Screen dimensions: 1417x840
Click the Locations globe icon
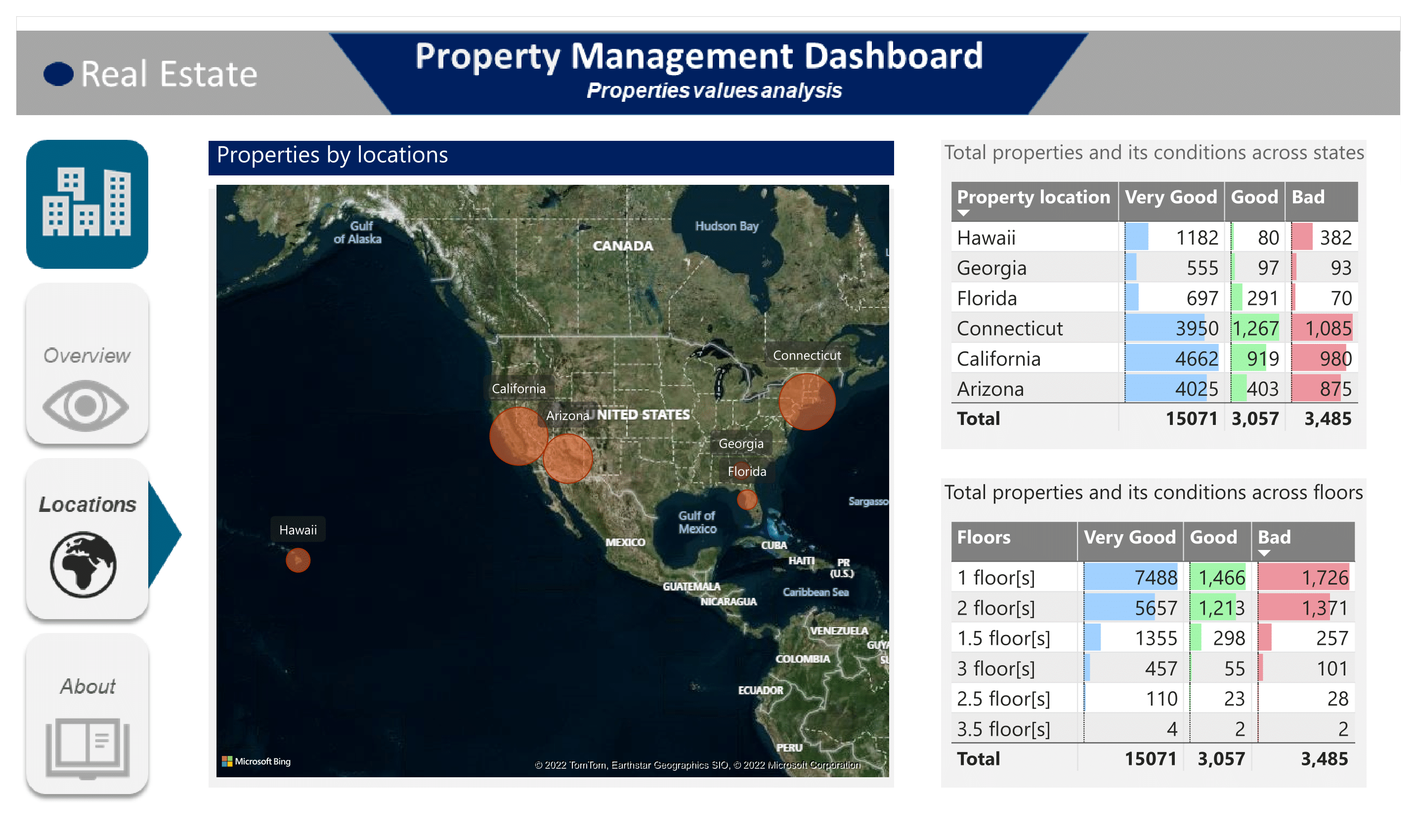83,564
